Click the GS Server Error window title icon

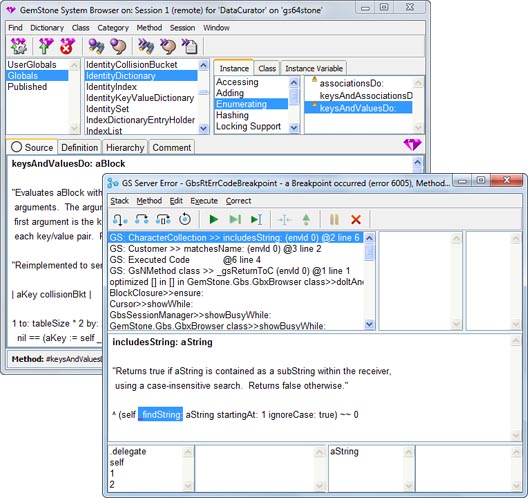pyautogui.click(x=112, y=183)
